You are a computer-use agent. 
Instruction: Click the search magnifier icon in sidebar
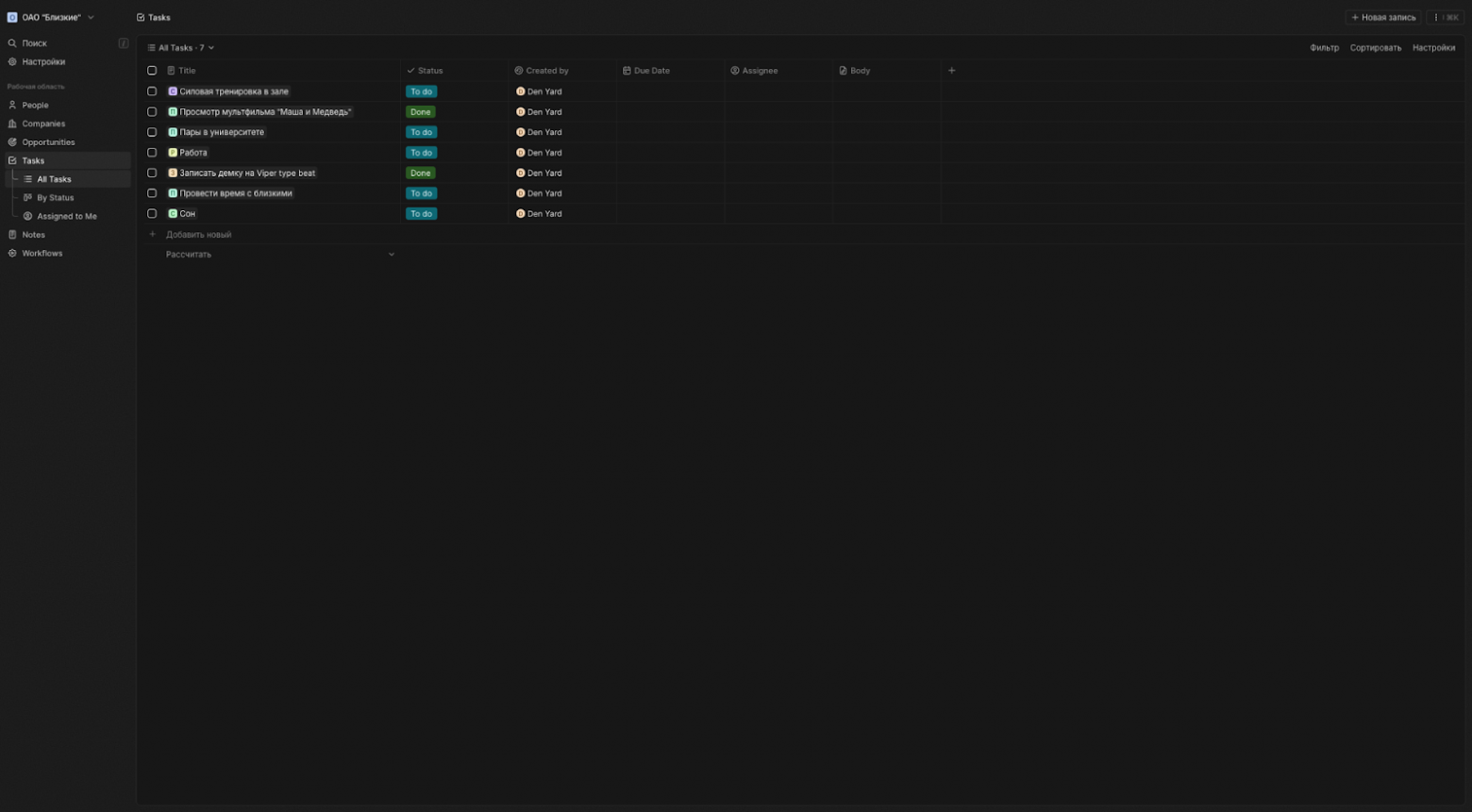[12, 43]
